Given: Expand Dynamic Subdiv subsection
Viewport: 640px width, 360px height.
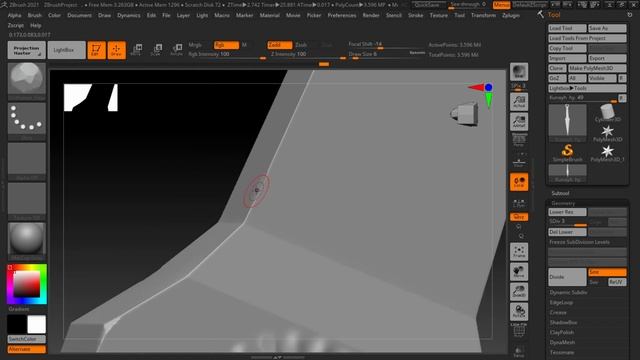Looking at the screenshot, I should tap(568, 292).
